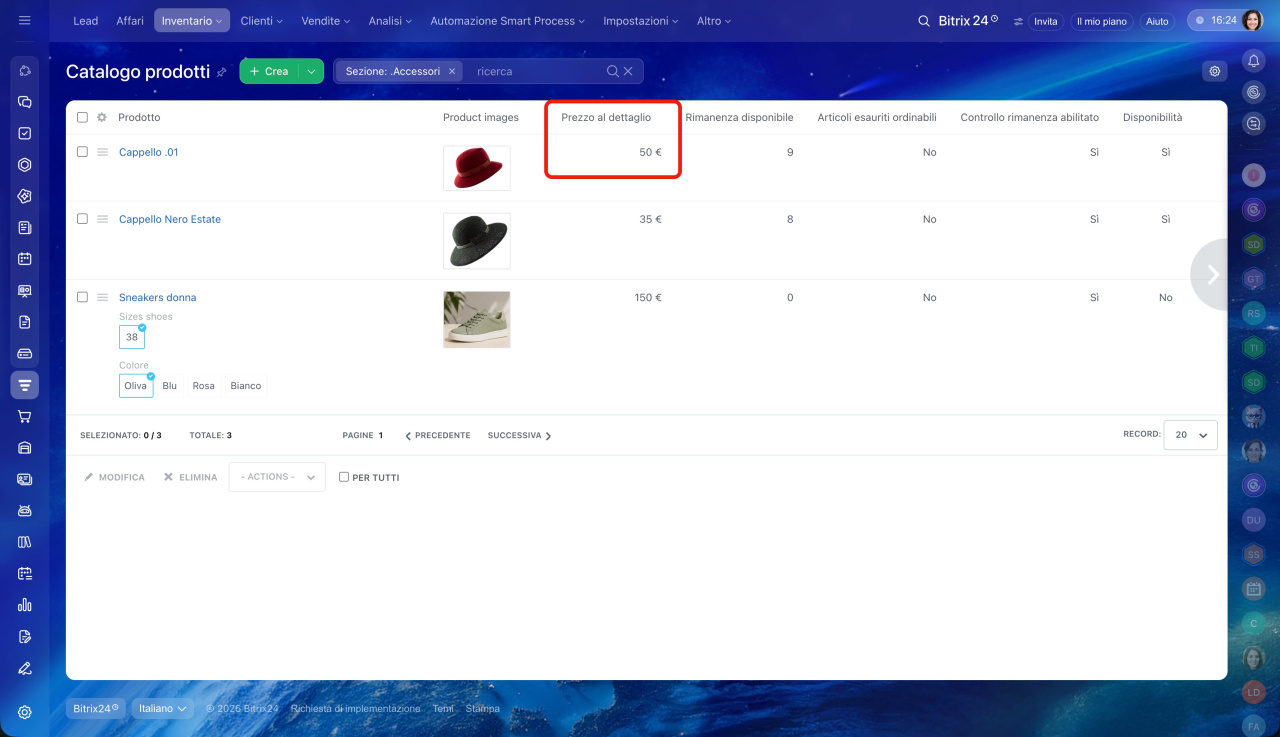
Task: Open the records per page dropdown
Action: pyautogui.click(x=1191, y=435)
